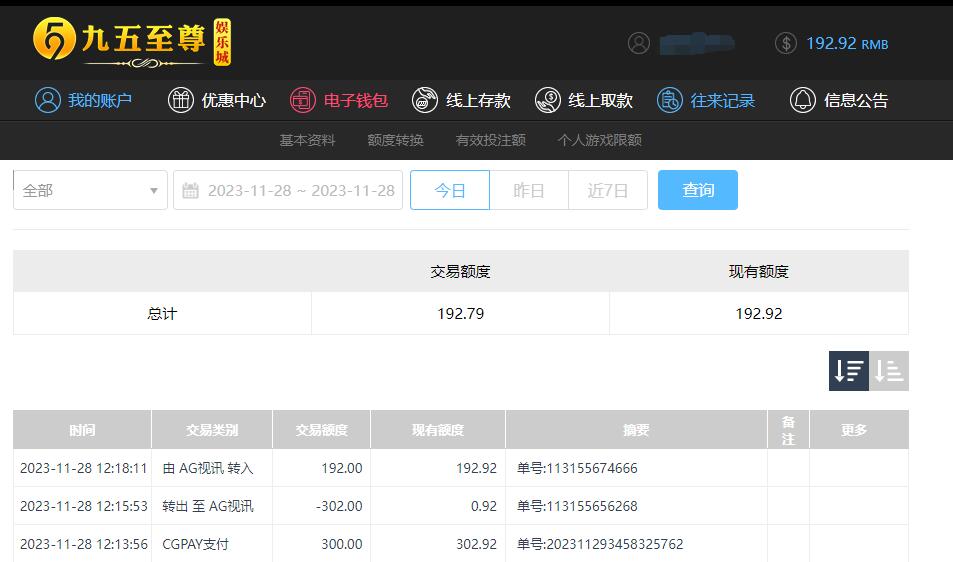Image resolution: width=953 pixels, height=562 pixels.
Task: Switch to the 基本资料 sub-tab
Action: (x=307, y=140)
